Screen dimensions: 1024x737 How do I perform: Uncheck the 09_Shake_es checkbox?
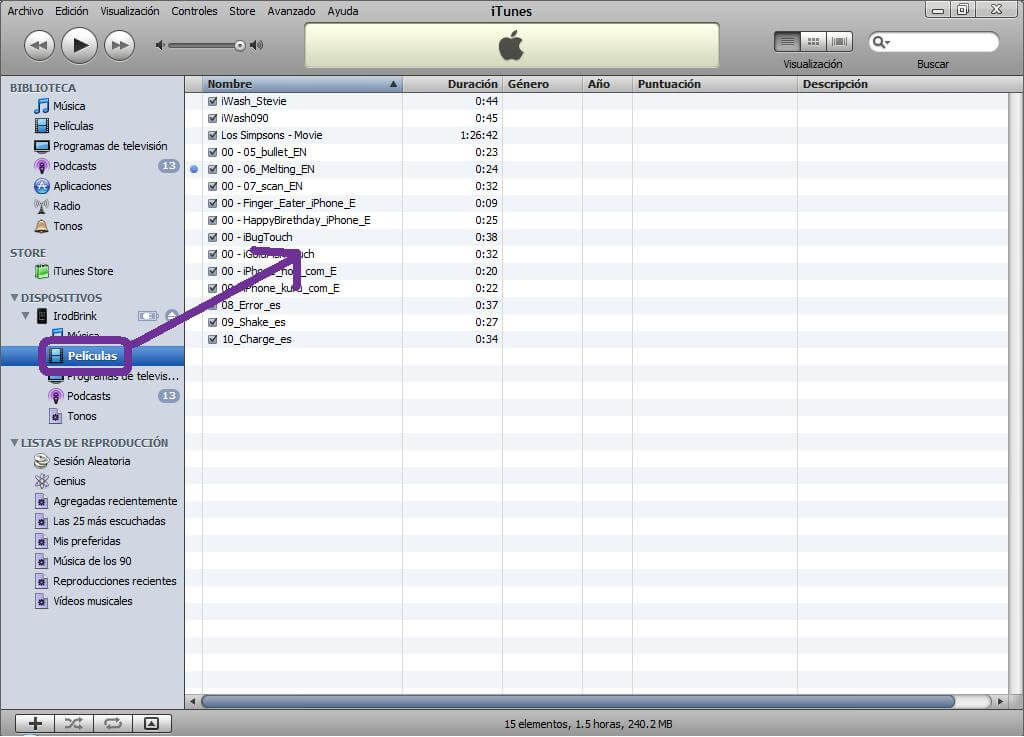[x=212, y=322]
